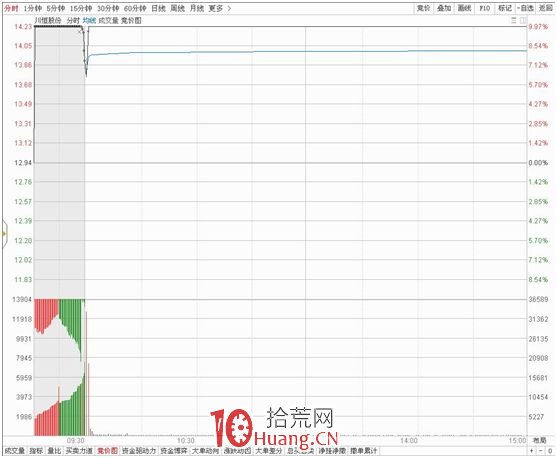Click the window-split icon in chart header
This screenshot has width=557, height=458.
point(523,21)
